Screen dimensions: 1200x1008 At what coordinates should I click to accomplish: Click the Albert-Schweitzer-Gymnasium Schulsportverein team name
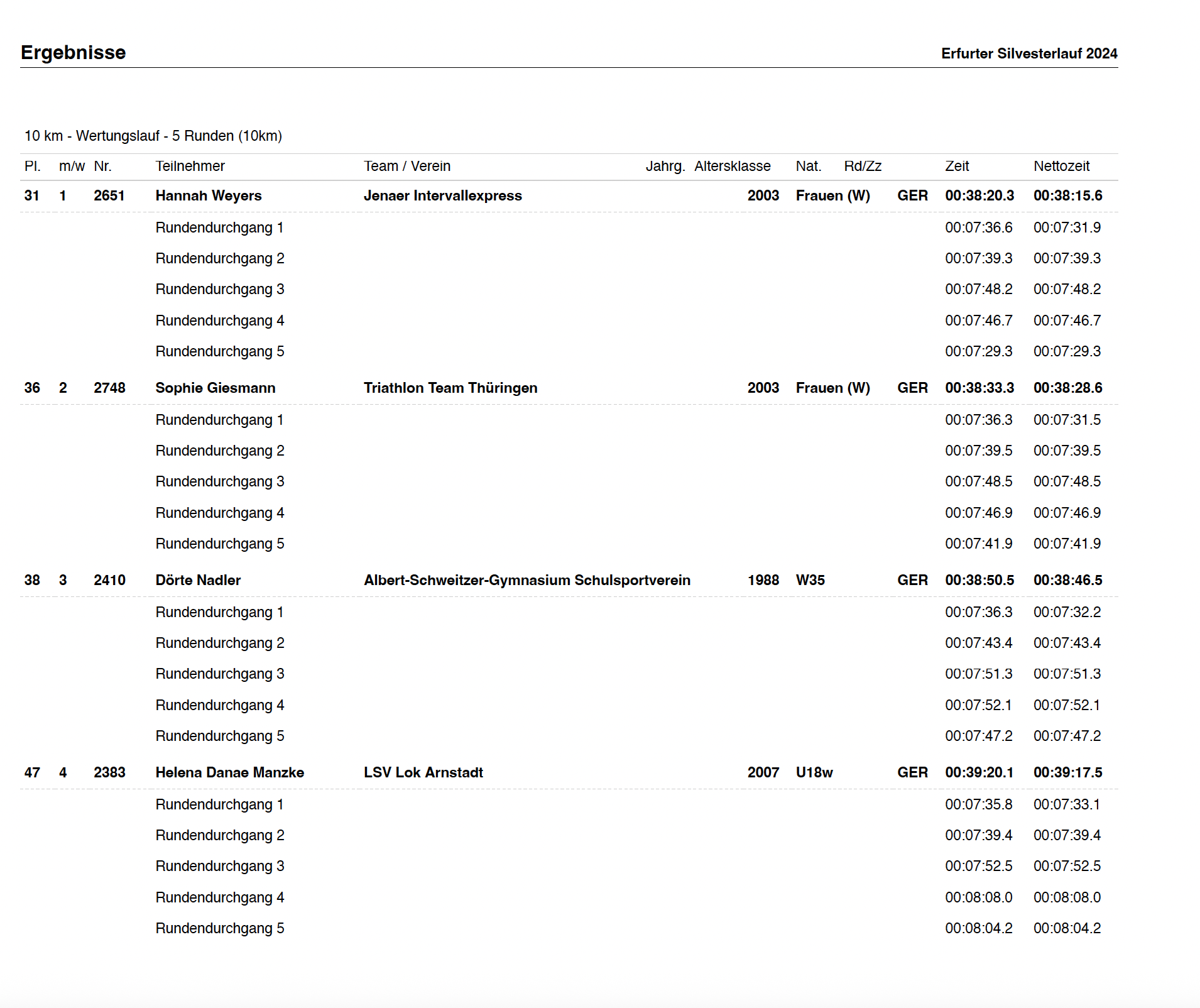point(526,580)
